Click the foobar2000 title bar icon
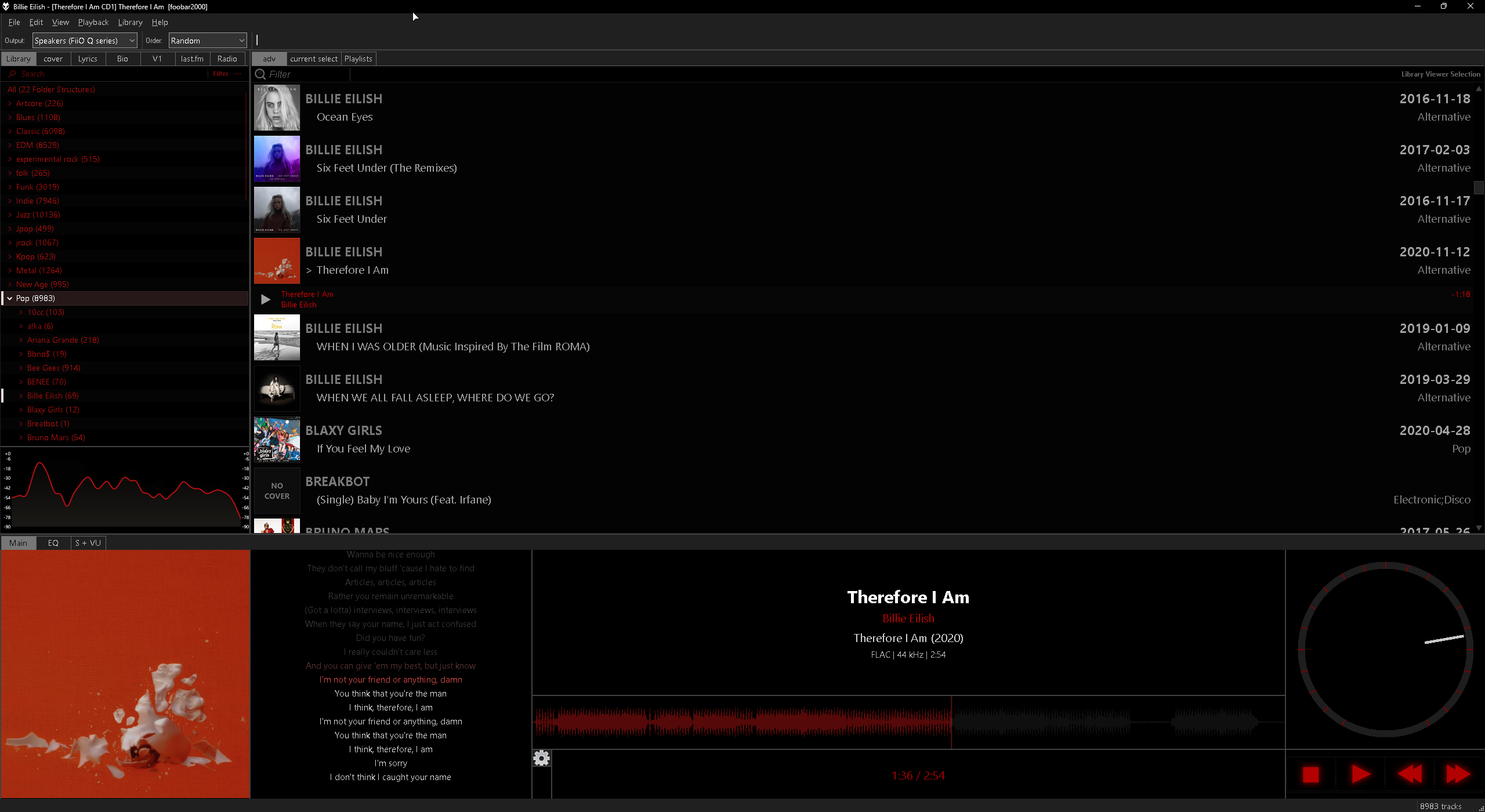Screen dimensions: 1485x812 pos(6,6)
